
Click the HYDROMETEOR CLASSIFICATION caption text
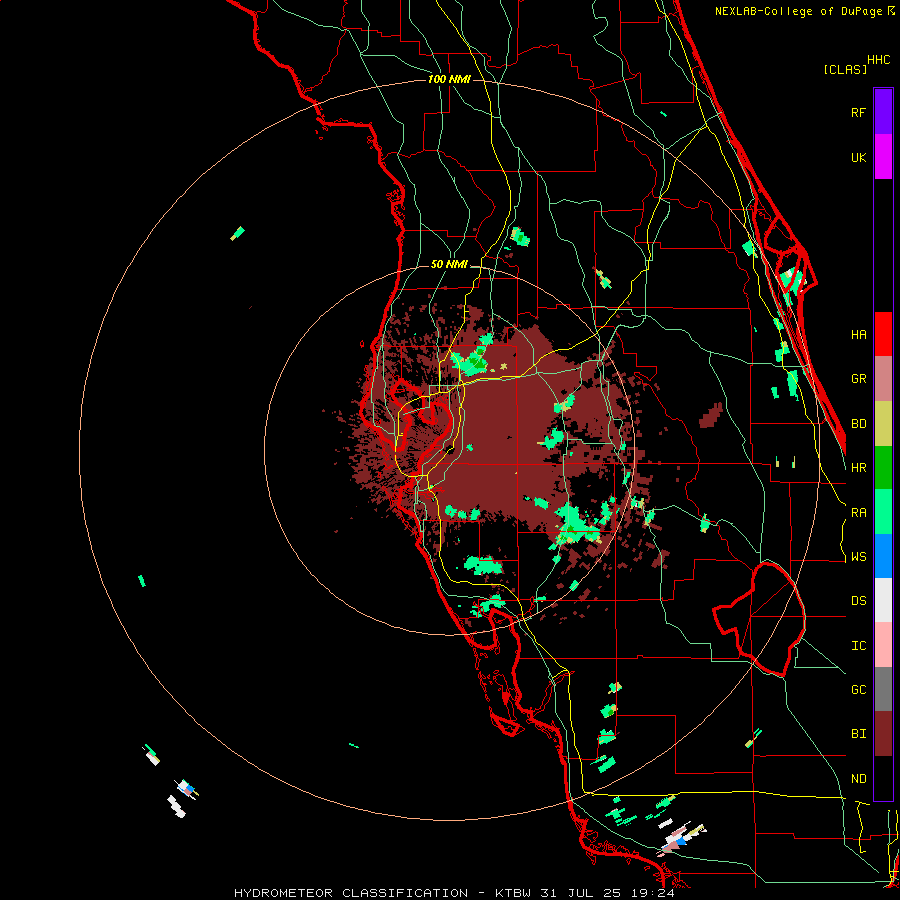[x=351, y=893]
